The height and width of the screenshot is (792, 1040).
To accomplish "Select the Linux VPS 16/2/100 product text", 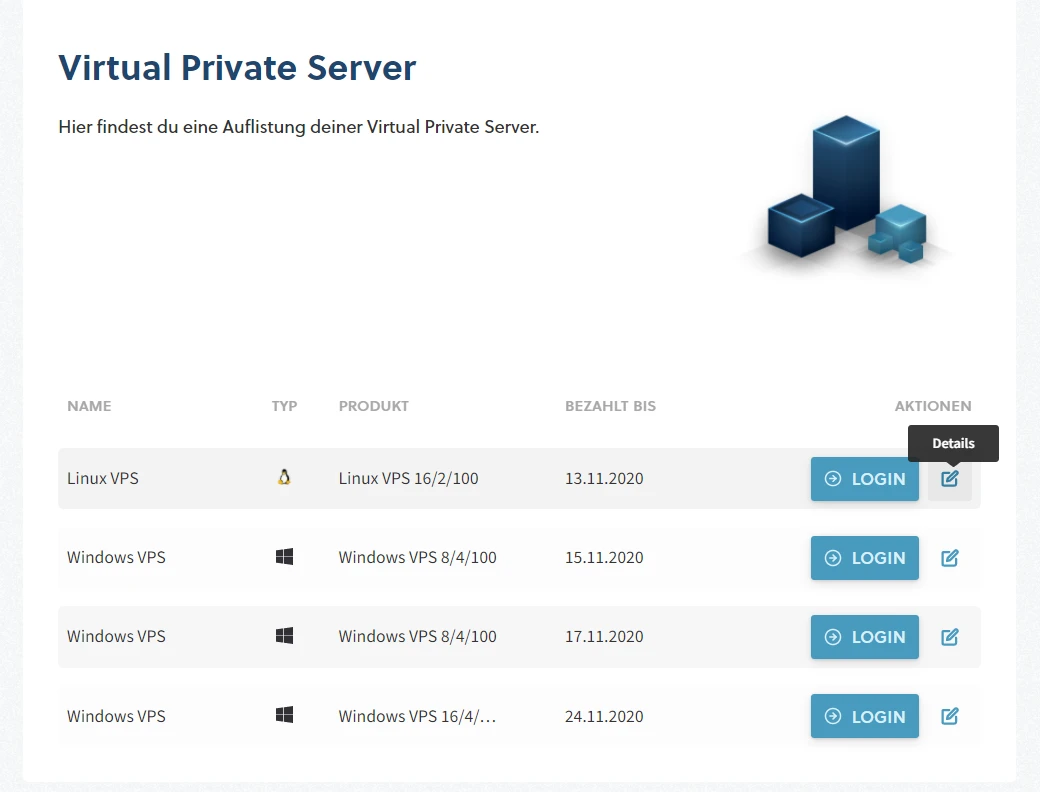I will point(408,478).
